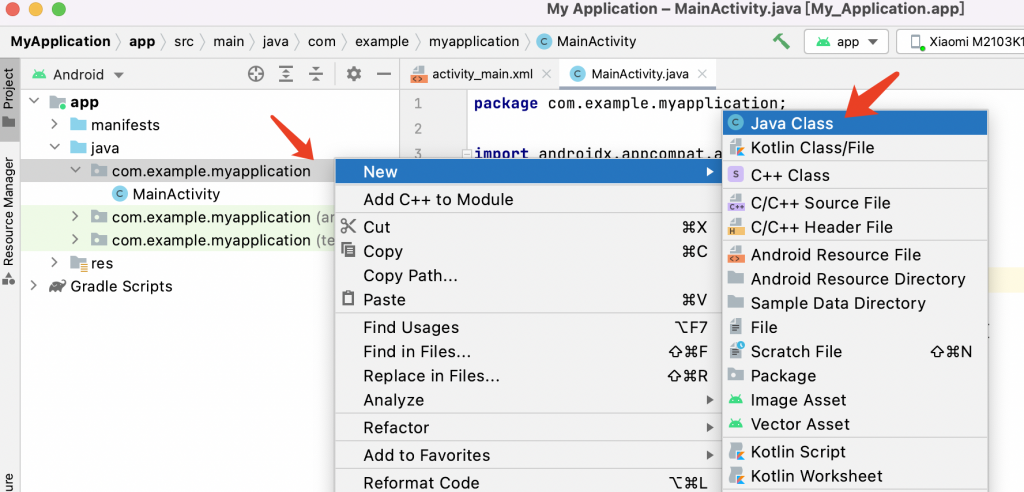Select File in the New submenu
This screenshot has width=1024, height=492.
[x=855, y=327]
